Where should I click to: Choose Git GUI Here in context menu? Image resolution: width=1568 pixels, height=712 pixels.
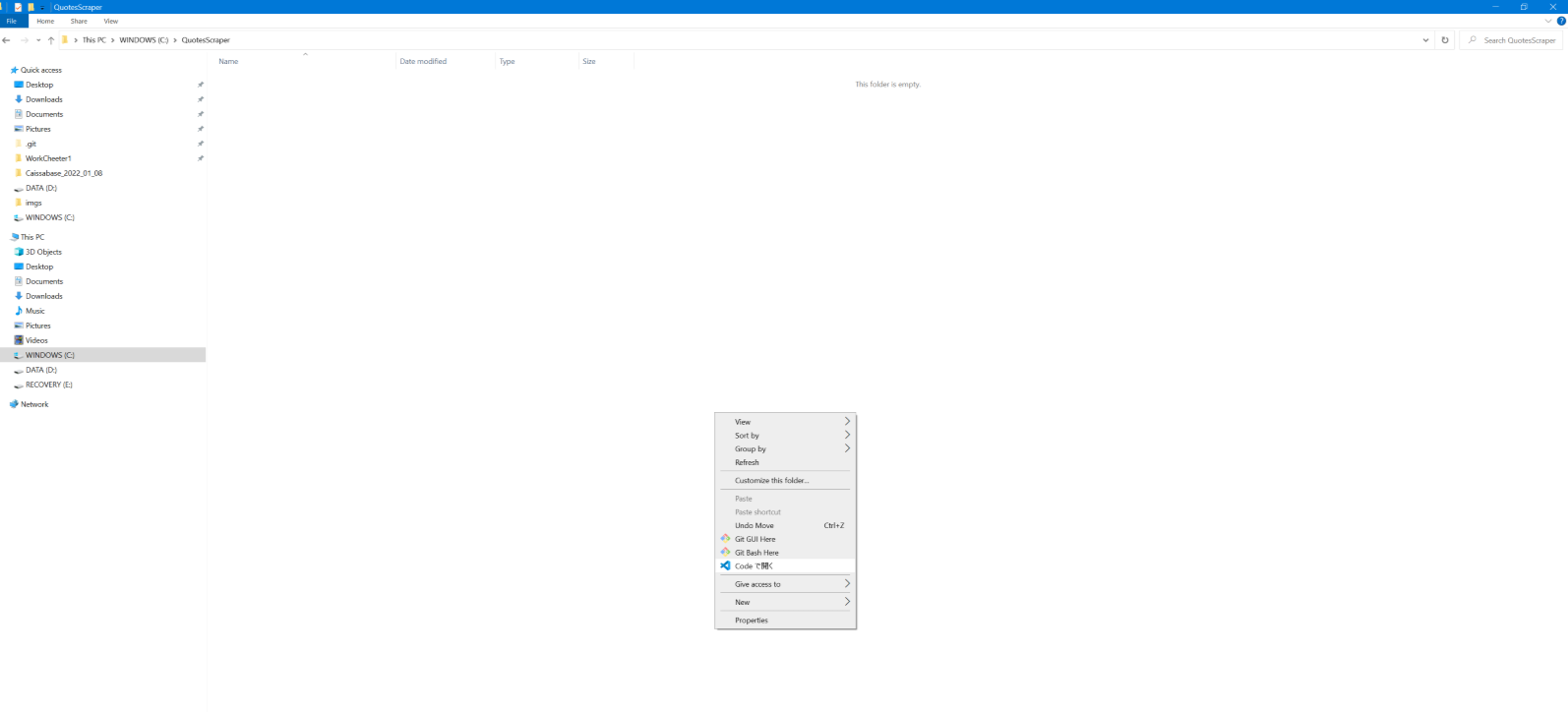pos(785,539)
